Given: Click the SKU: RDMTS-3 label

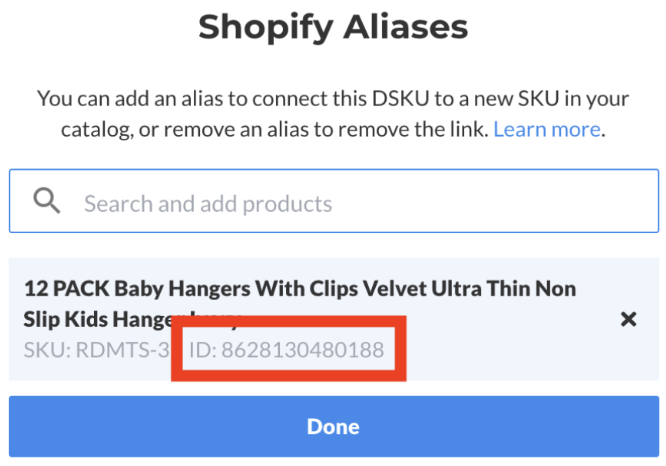Looking at the screenshot, I should 97,350.
